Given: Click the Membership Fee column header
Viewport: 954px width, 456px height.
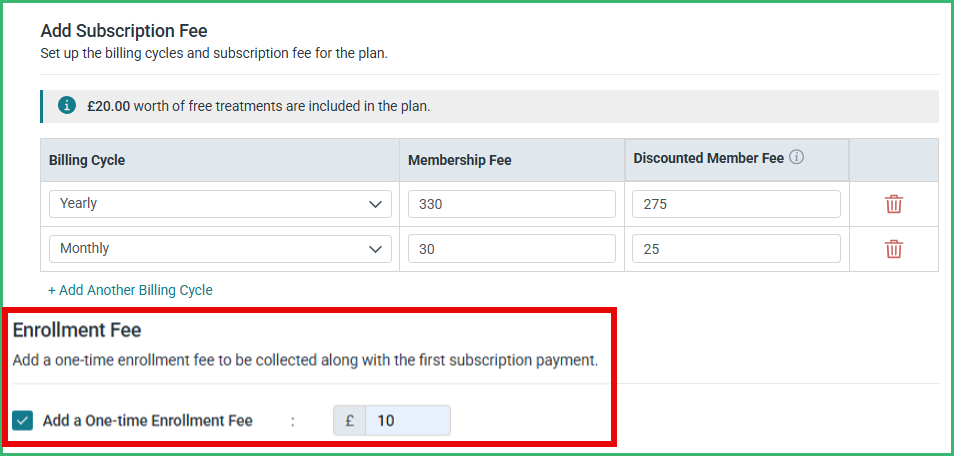Looking at the screenshot, I should (460, 161).
